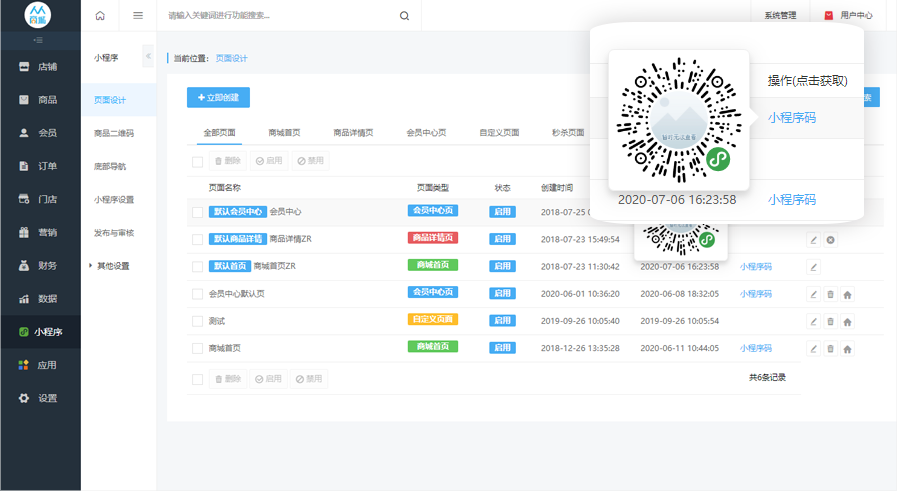Open 营销 in the main sidebar
This screenshot has width=897, height=491.
[40, 233]
